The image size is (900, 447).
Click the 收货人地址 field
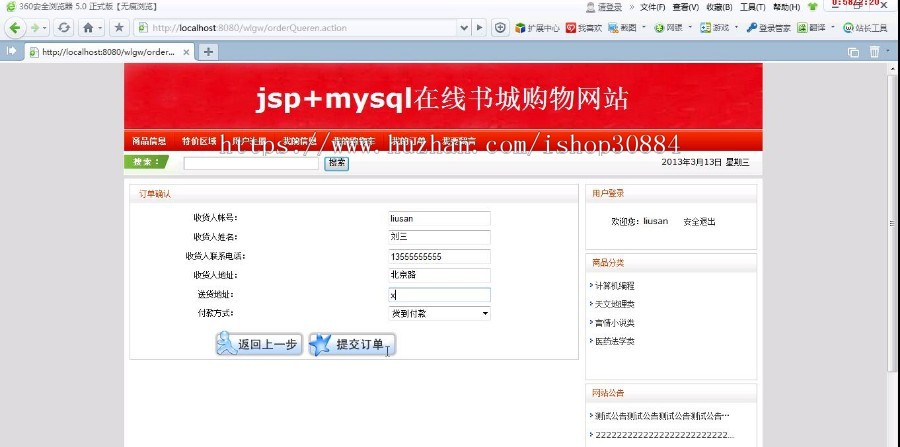click(x=439, y=275)
